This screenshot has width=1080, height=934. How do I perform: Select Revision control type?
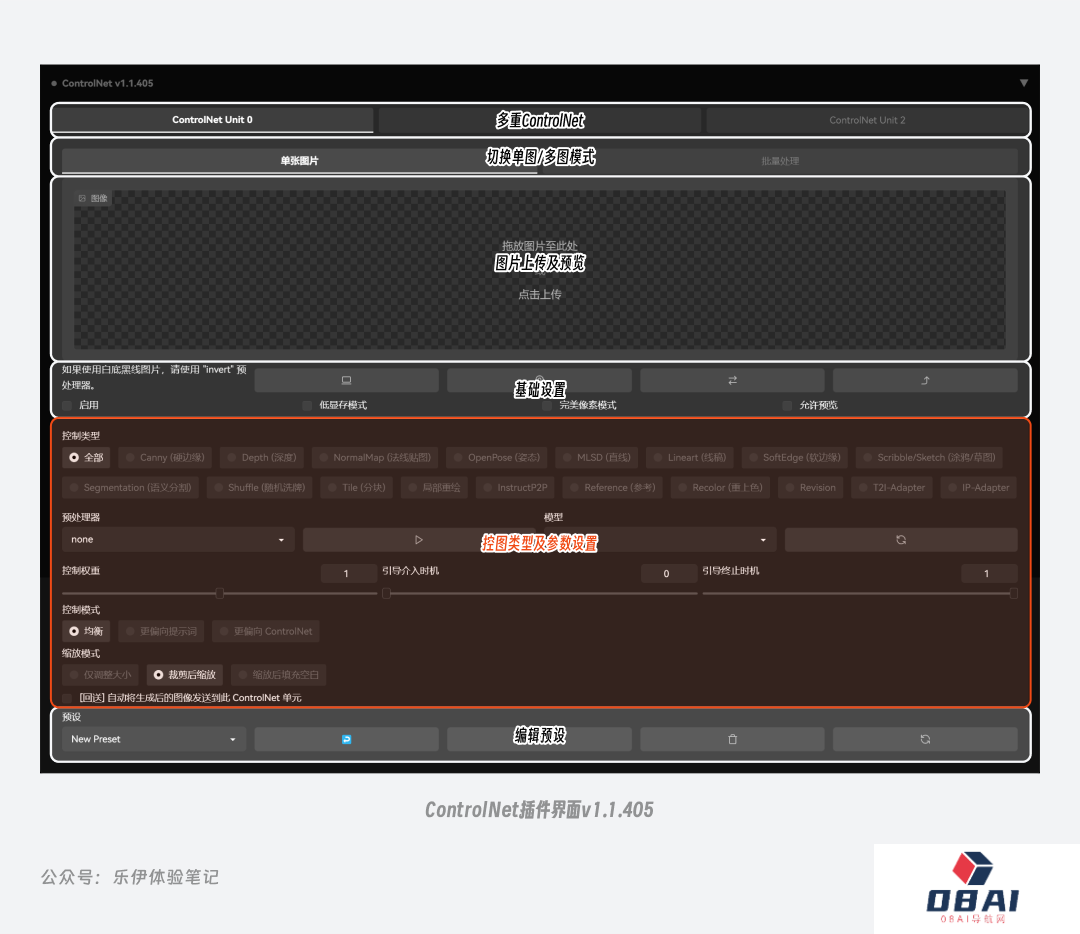[x=811, y=488]
